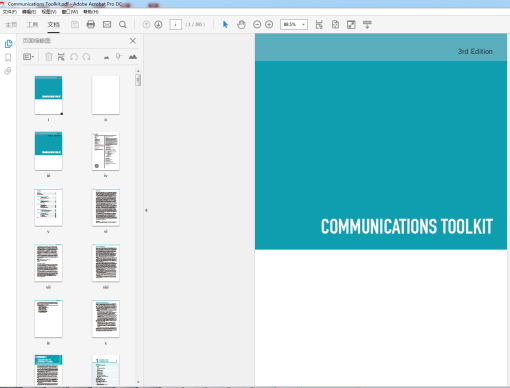The height and width of the screenshot is (388, 510).
Task: Go to the next page arrow
Action: (x=158, y=24)
